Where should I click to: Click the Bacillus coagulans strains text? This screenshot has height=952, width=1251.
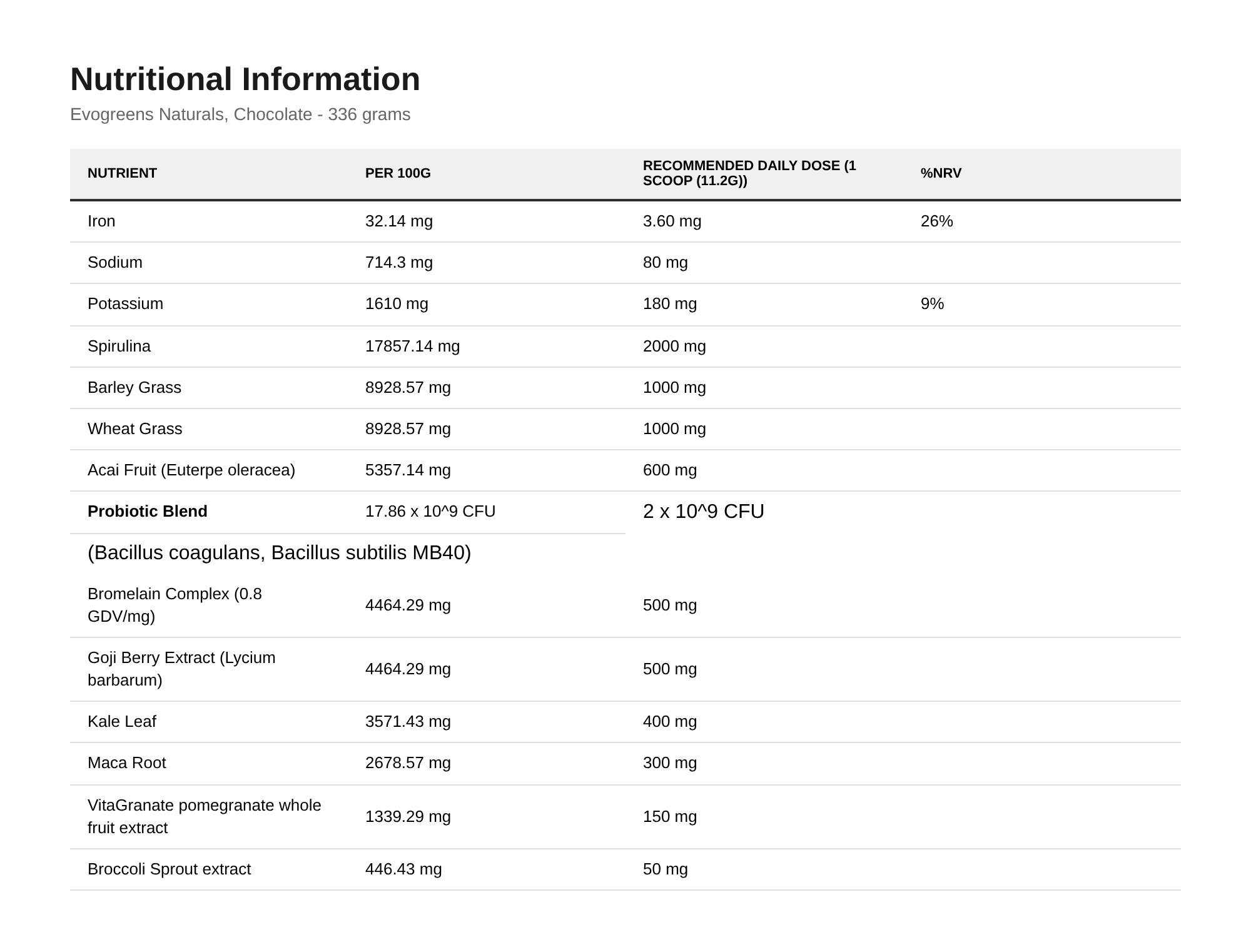point(279,553)
